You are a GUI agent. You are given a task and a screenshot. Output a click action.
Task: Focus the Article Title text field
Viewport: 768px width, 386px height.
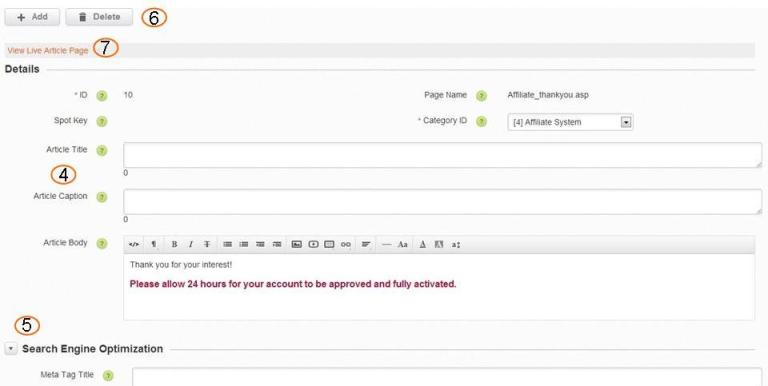point(442,155)
